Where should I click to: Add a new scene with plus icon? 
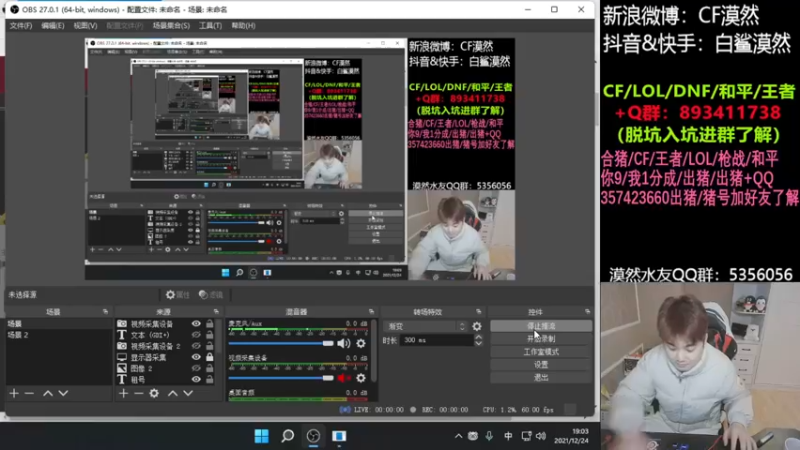tap(14, 393)
